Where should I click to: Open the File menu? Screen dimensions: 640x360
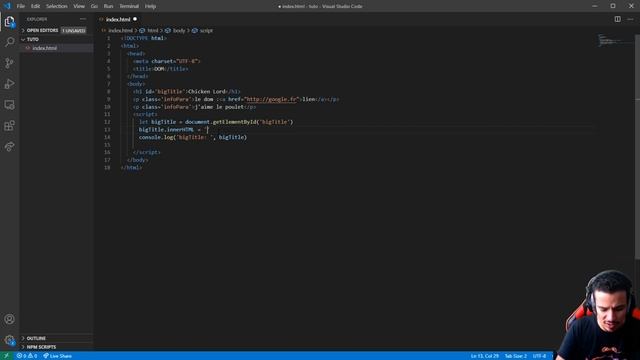tap(21, 6)
